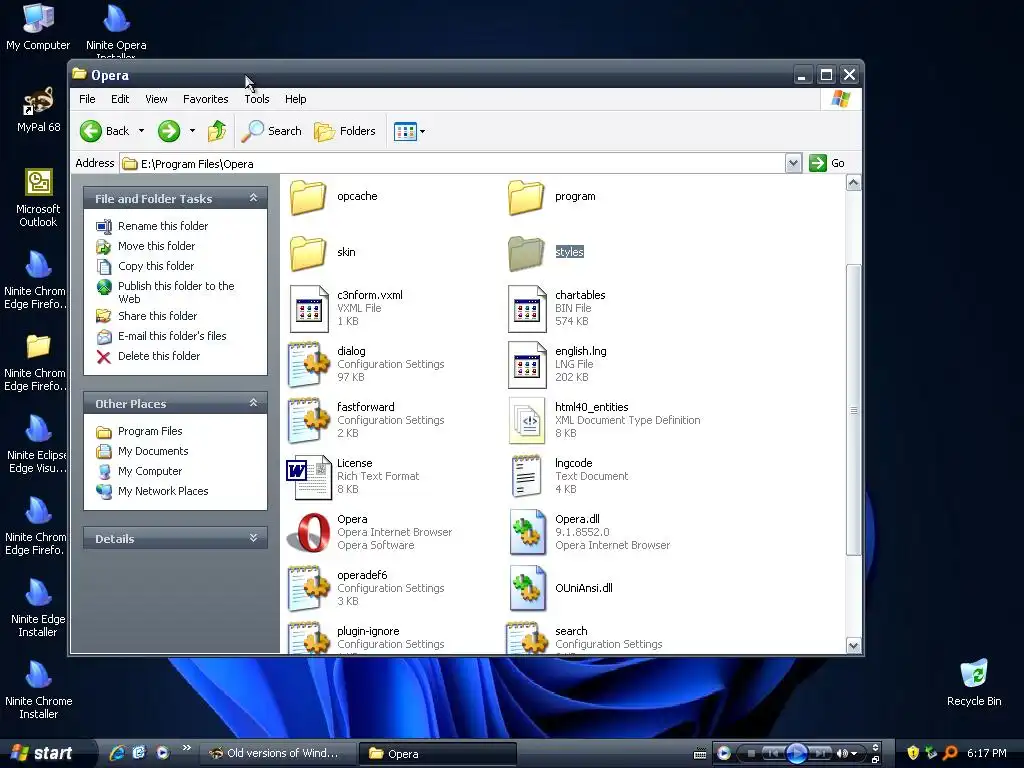Screen dimensions: 1024x768
Task: Launch Internet Explorer from Quick Launch
Action: coord(118,753)
